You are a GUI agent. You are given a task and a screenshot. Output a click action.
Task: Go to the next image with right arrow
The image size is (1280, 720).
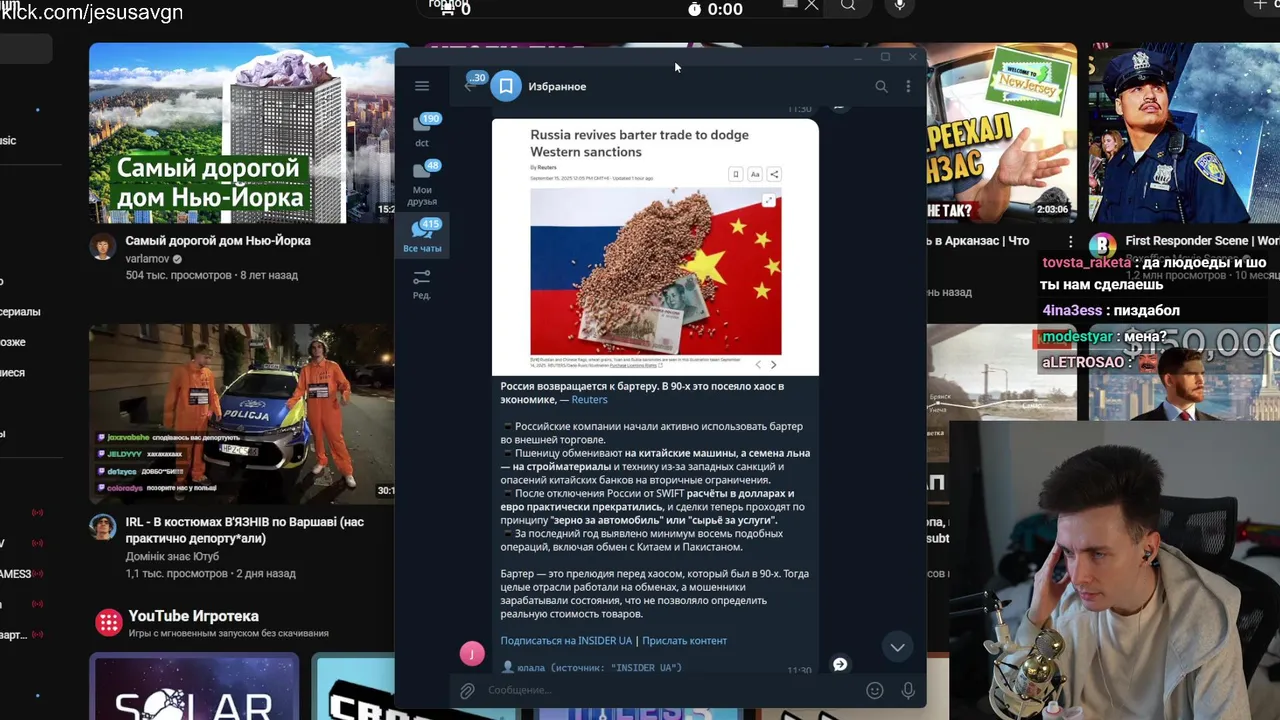(773, 365)
